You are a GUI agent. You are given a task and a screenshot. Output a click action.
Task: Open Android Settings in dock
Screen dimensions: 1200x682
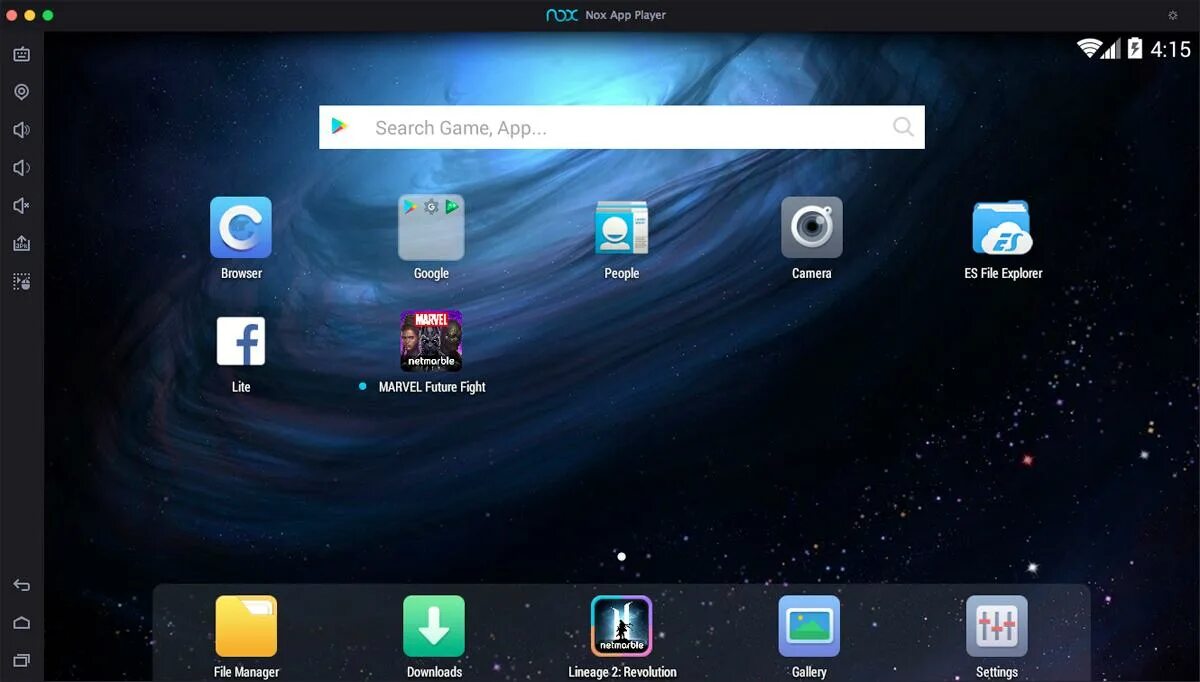[997, 626]
